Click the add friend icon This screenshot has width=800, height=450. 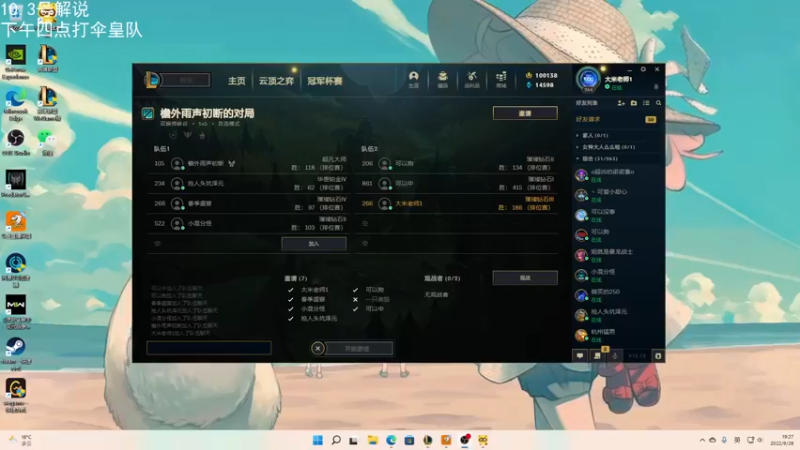(x=621, y=103)
